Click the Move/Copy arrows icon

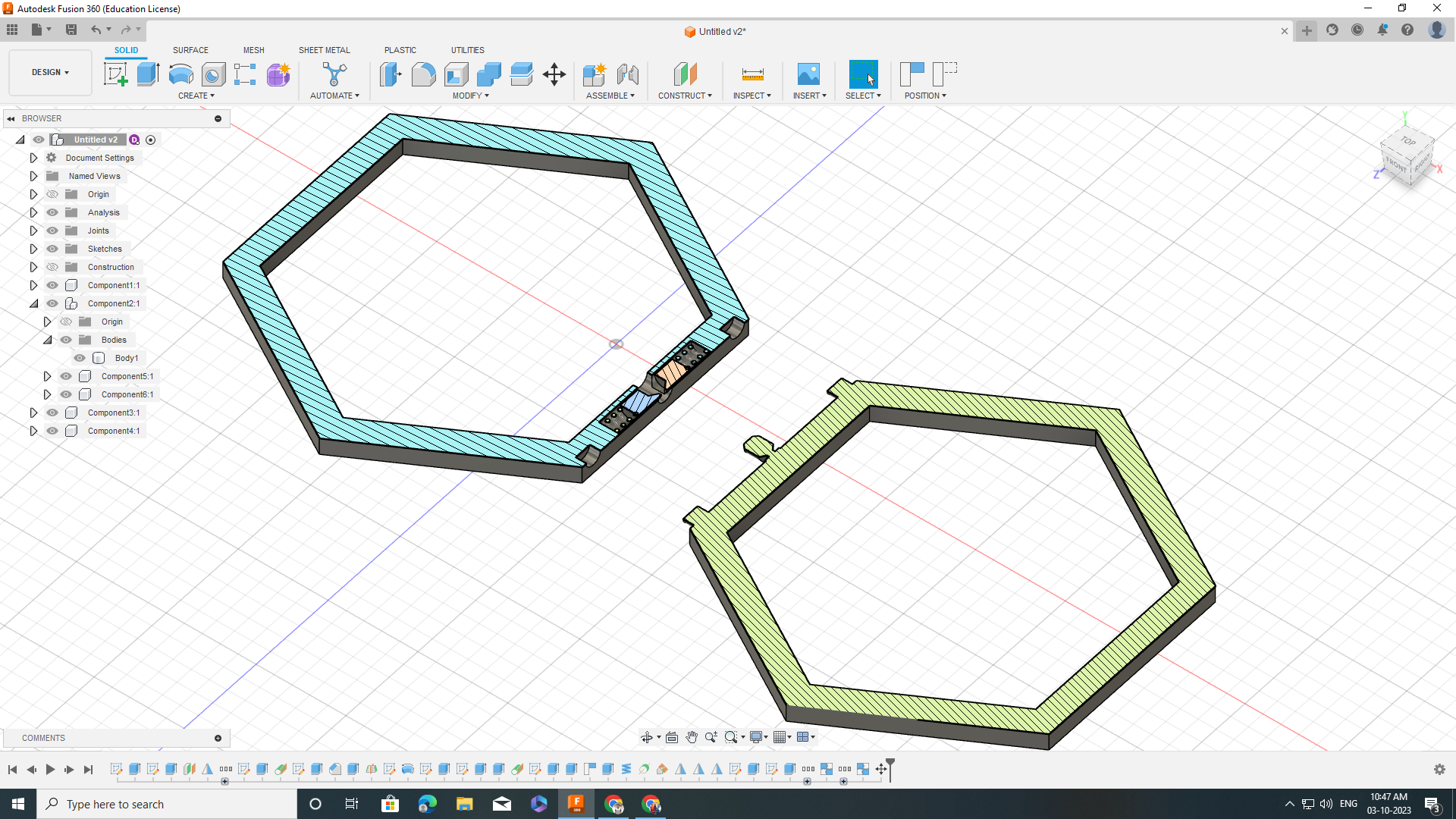point(554,74)
